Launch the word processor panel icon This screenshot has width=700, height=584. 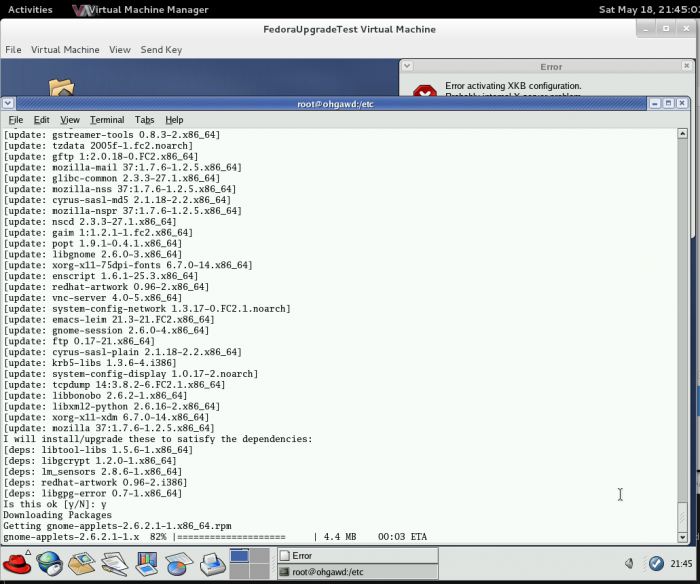click(115, 565)
